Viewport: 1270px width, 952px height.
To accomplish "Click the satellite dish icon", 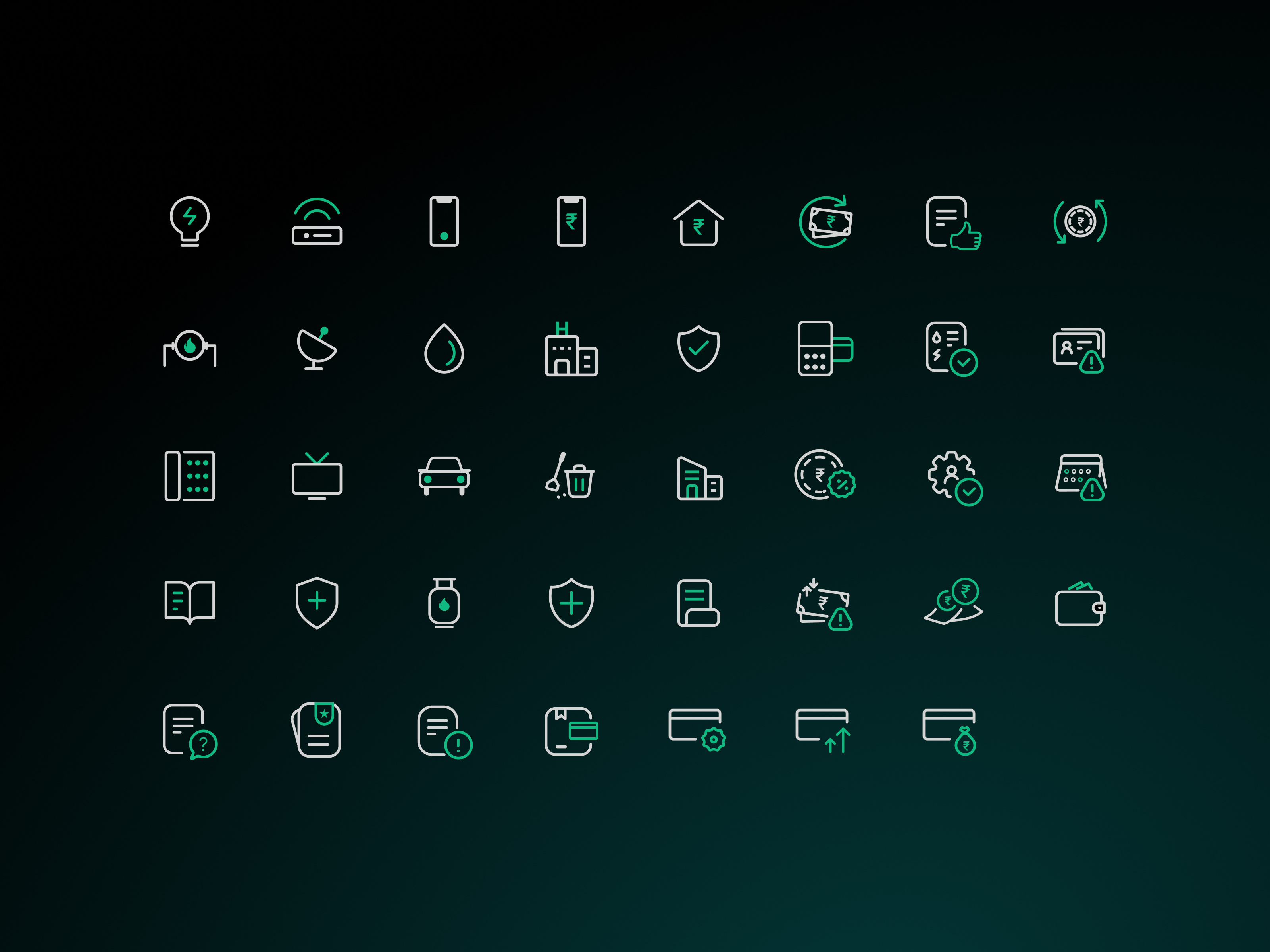I will pos(316,348).
